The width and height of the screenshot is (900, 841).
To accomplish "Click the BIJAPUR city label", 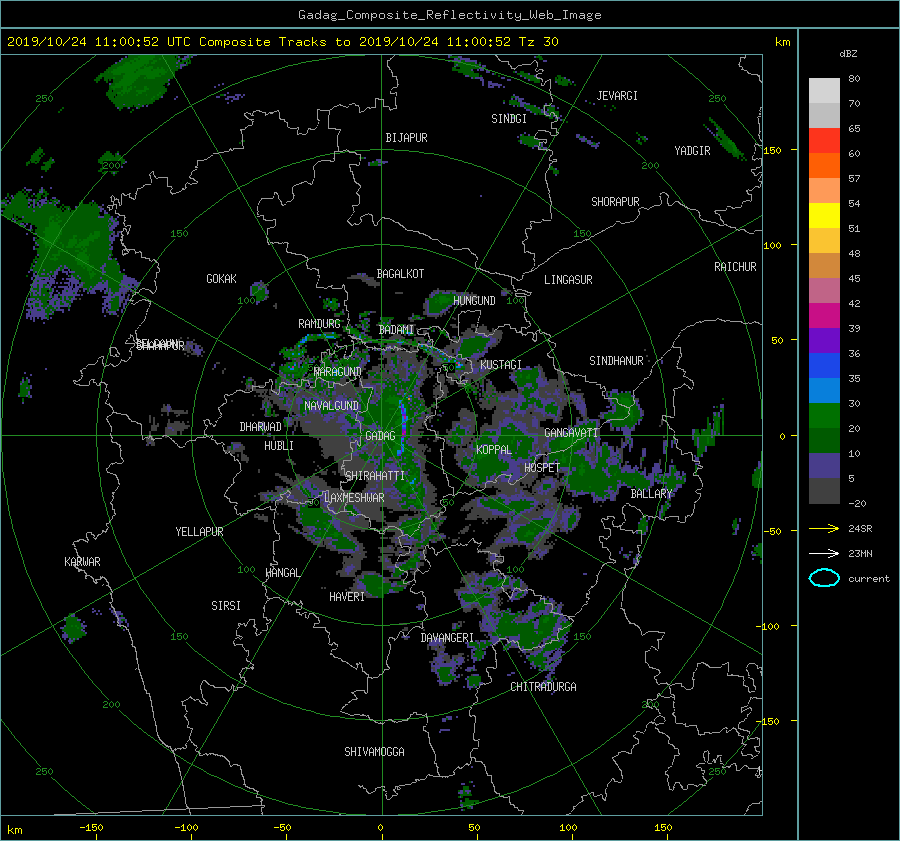I will (406, 138).
